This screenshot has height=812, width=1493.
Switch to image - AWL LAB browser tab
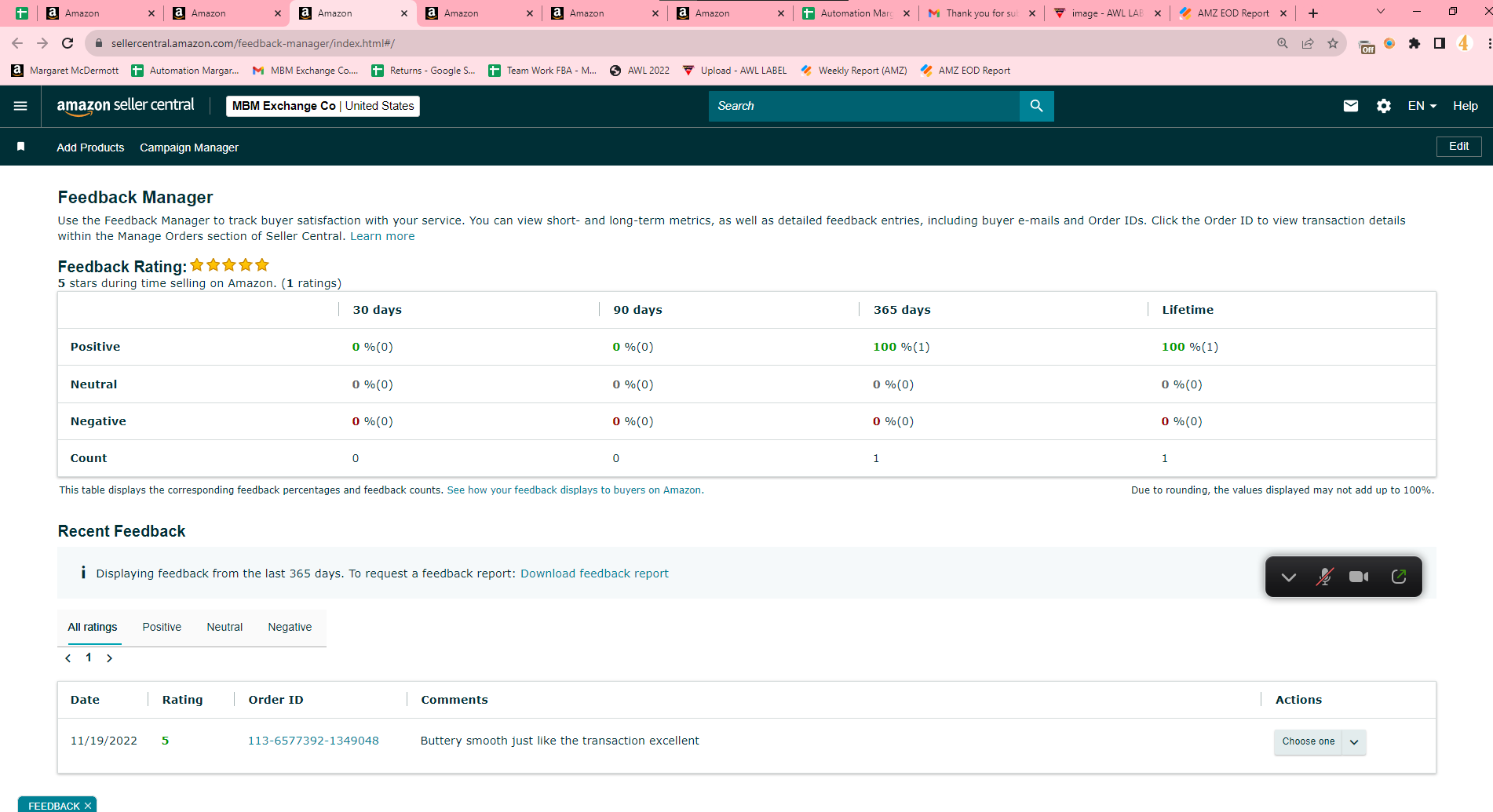(x=1107, y=13)
